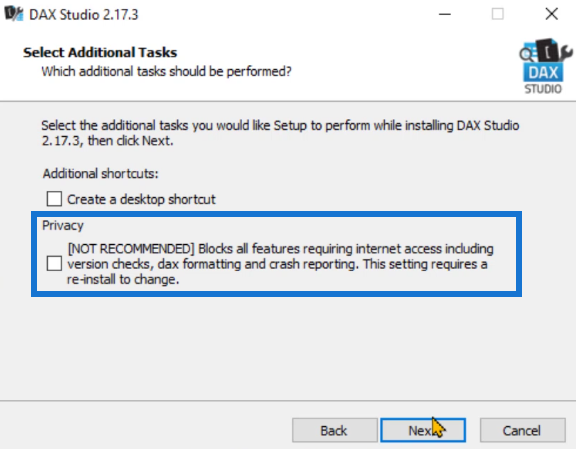Minimize the DAX Studio setup window
576x449 pixels.
pyautogui.click(x=444, y=14)
